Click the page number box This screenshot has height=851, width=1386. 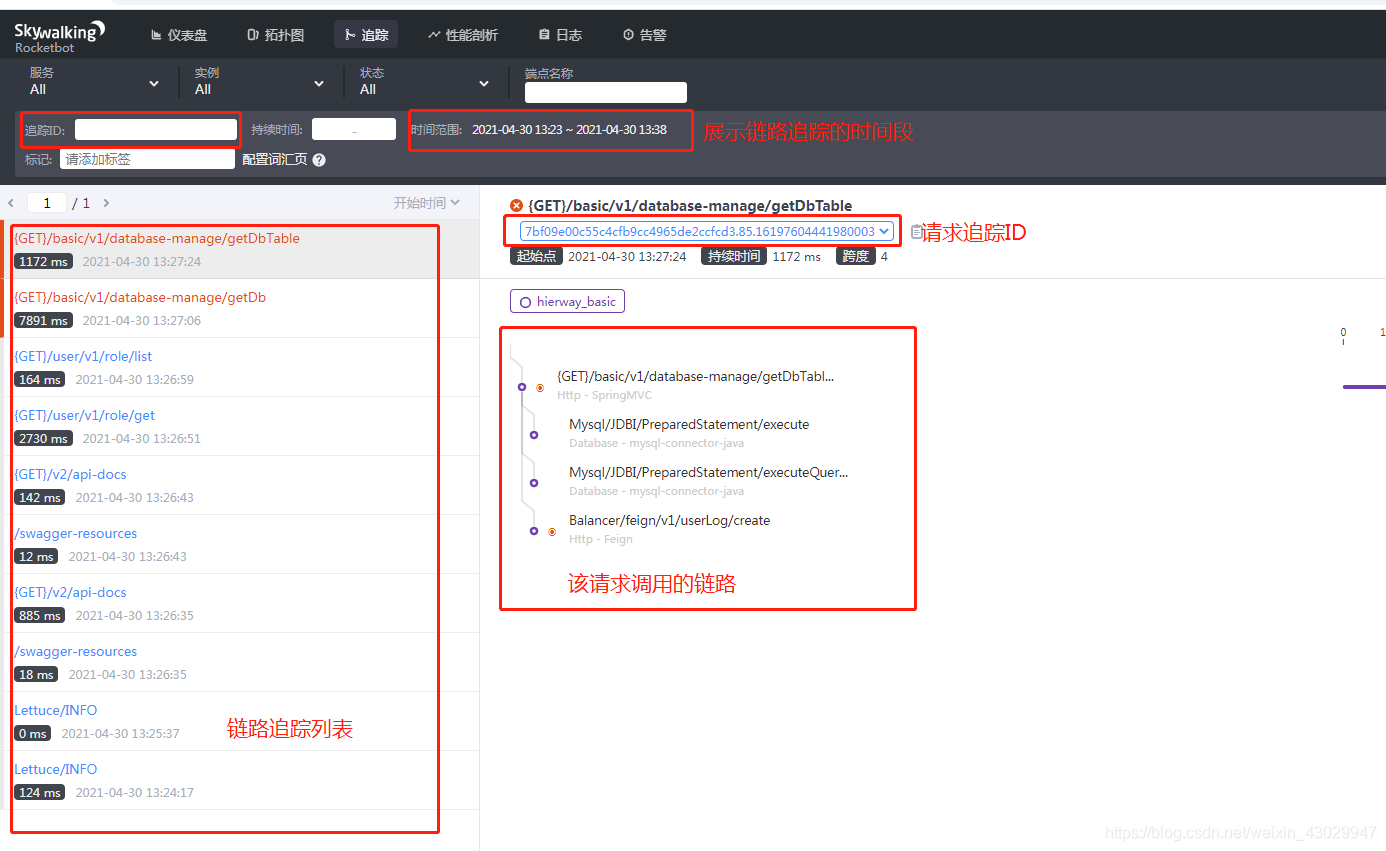(47, 203)
